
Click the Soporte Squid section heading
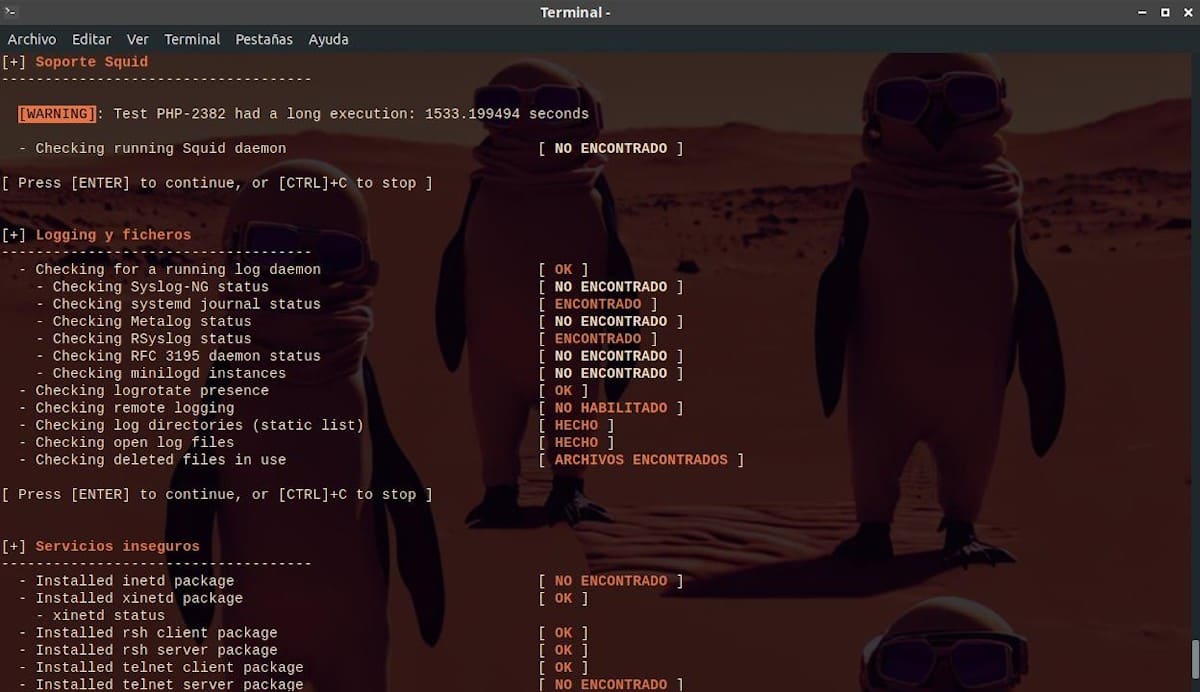(x=91, y=62)
